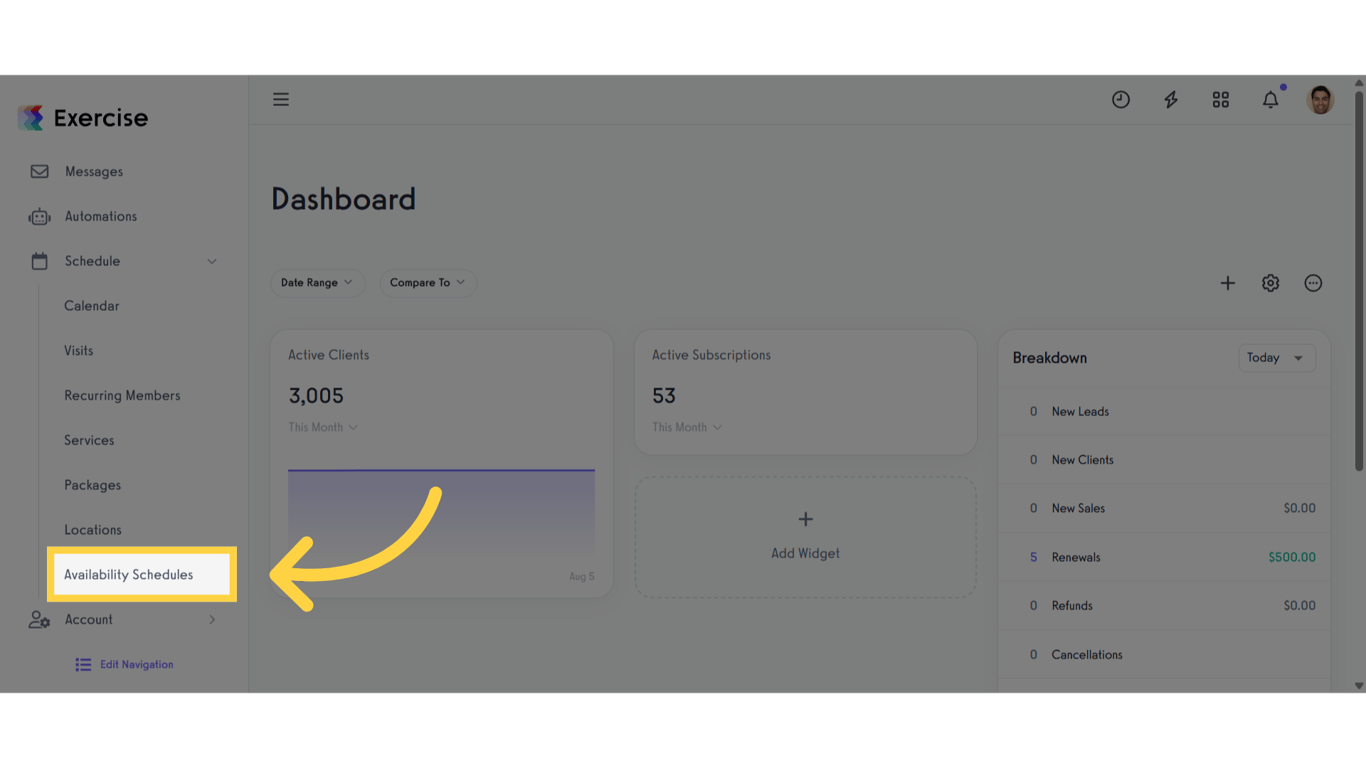Open the apps grid icon
Image resolution: width=1366 pixels, height=768 pixels.
(1221, 99)
